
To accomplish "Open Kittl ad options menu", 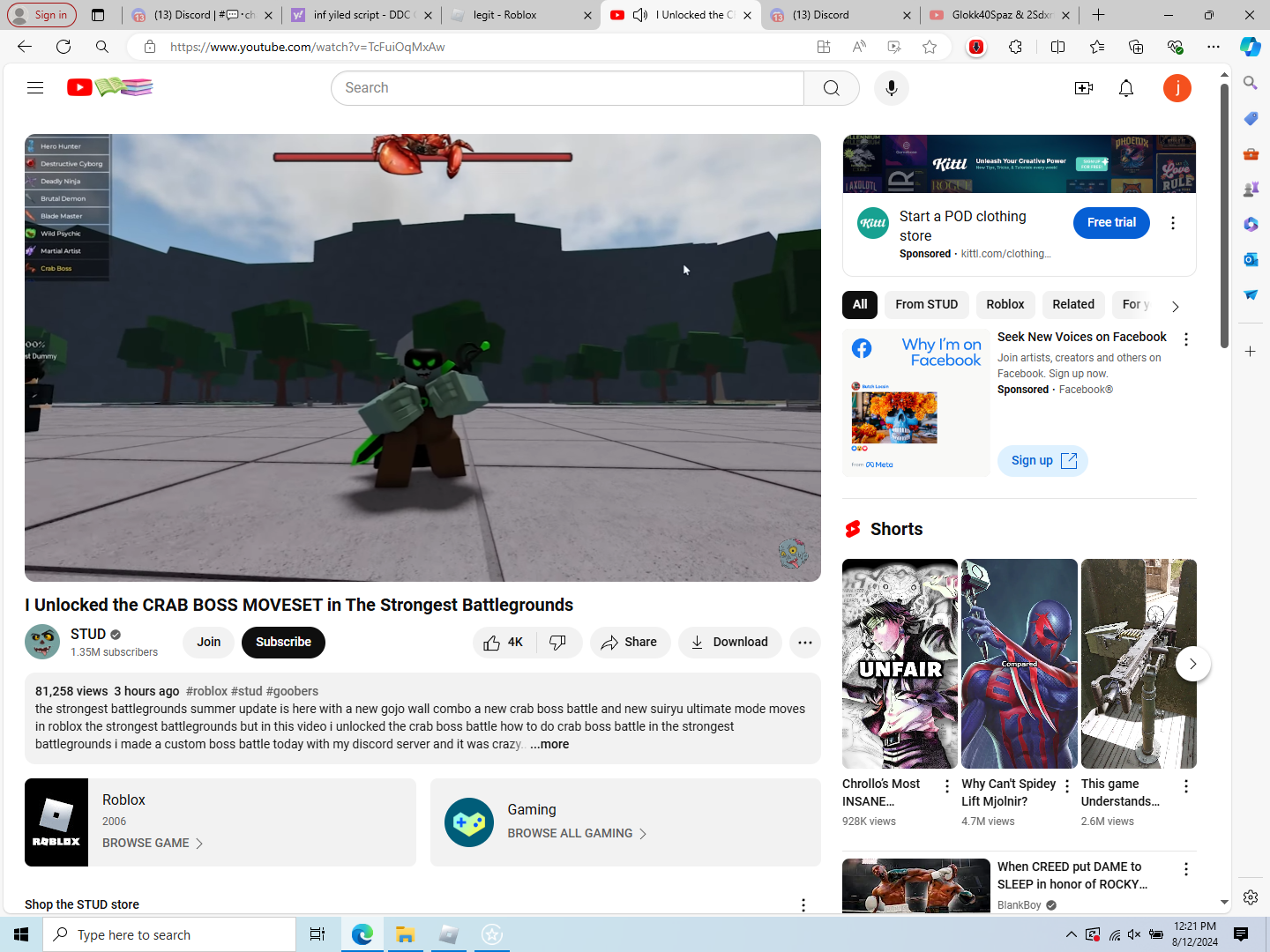I will tap(1173, 224).
